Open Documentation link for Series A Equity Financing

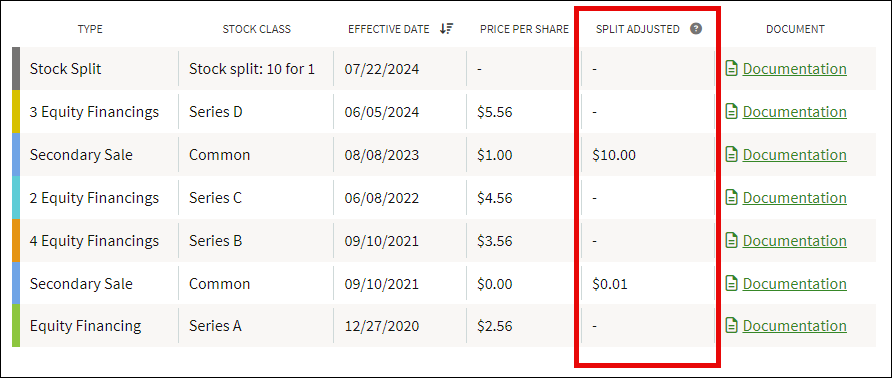click(x=794, y=326)
